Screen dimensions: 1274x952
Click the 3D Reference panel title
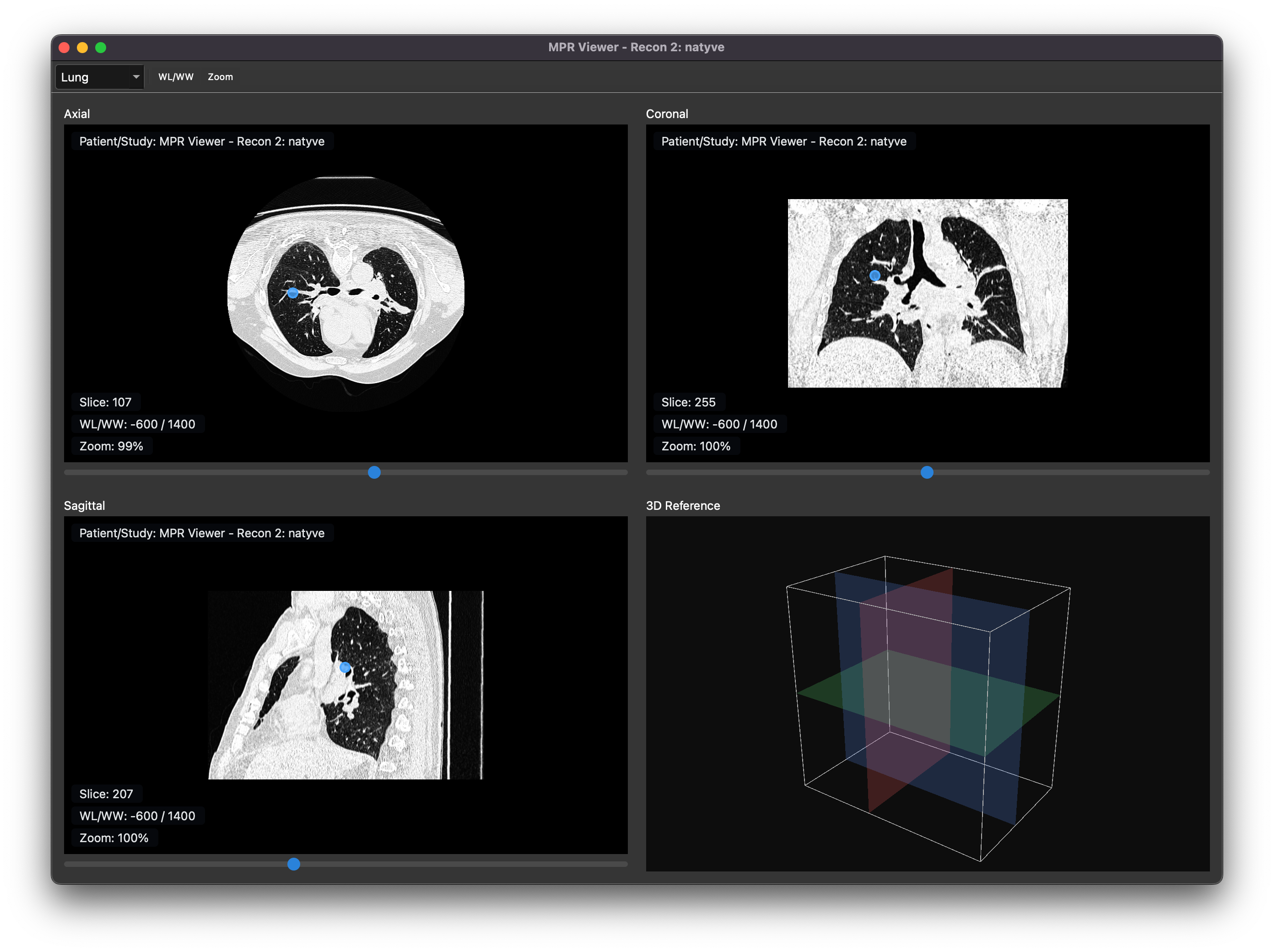(682, 505)
